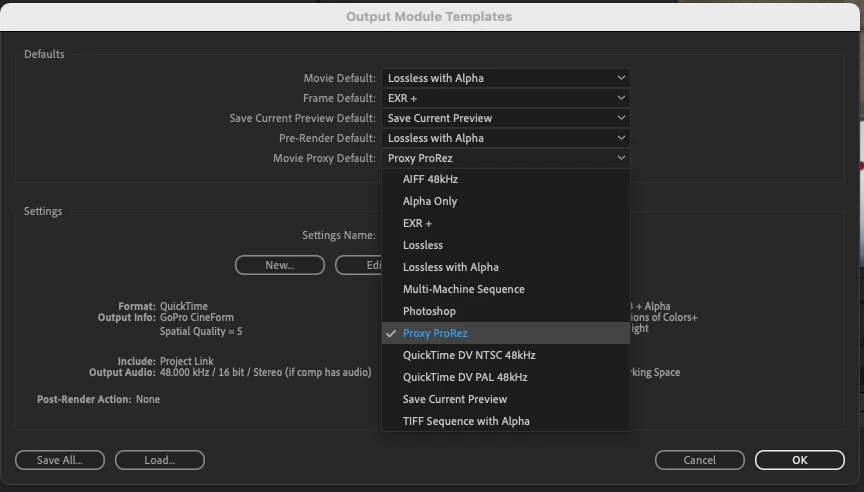Click the Save All... button

click(60, 460)
